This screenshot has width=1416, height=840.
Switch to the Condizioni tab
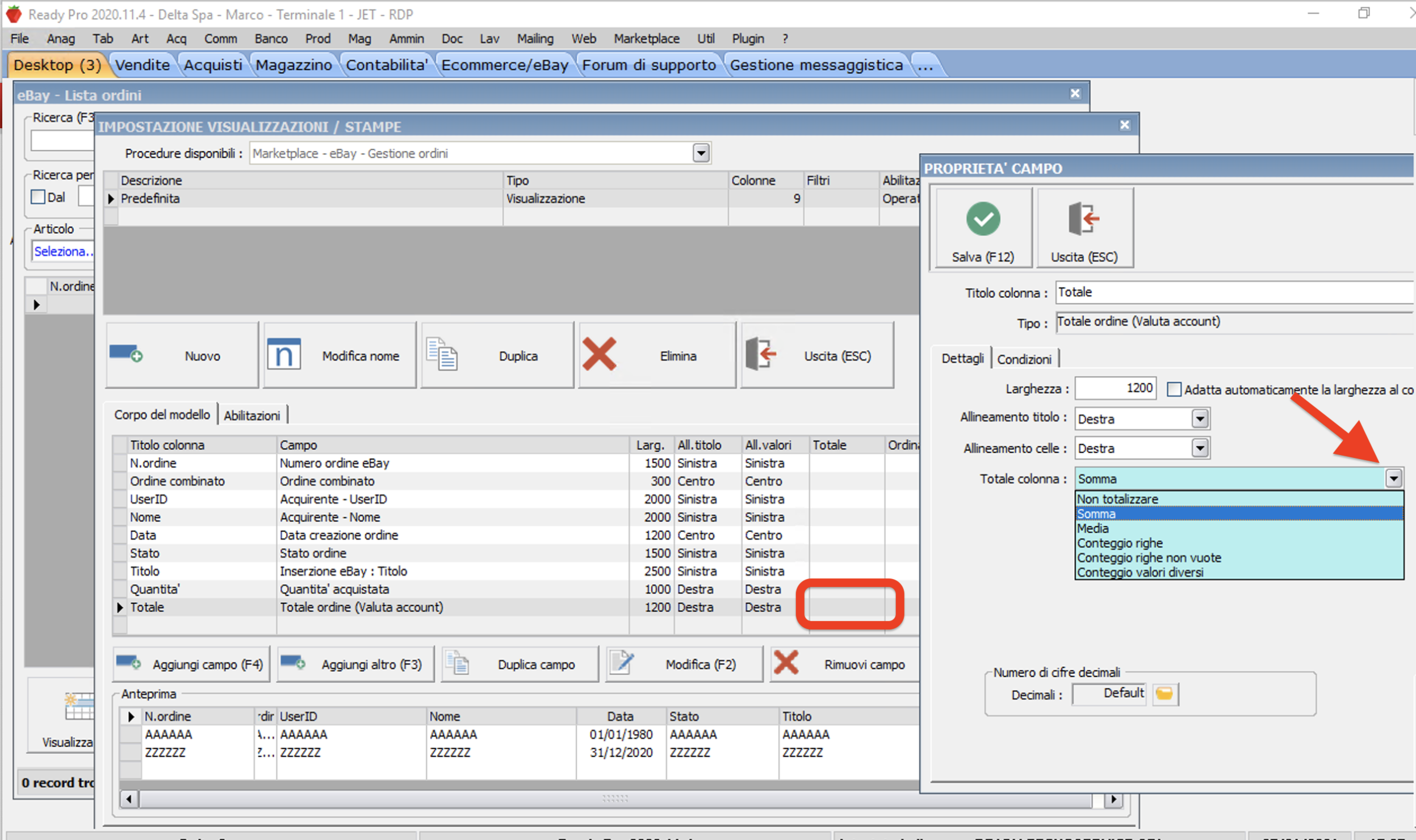tap(1024, 359)
